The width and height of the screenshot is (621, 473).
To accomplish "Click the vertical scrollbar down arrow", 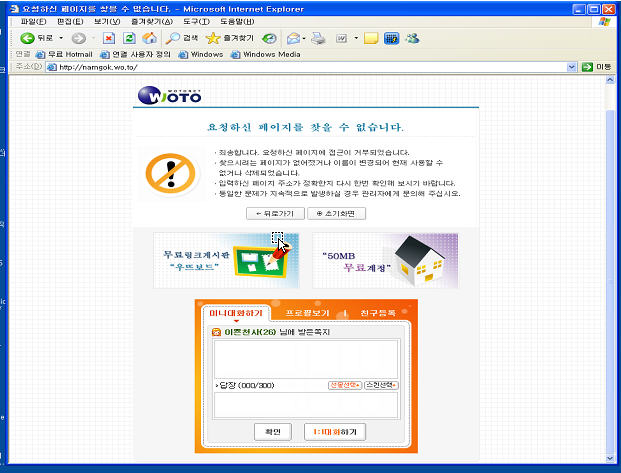I will point(610,458).
